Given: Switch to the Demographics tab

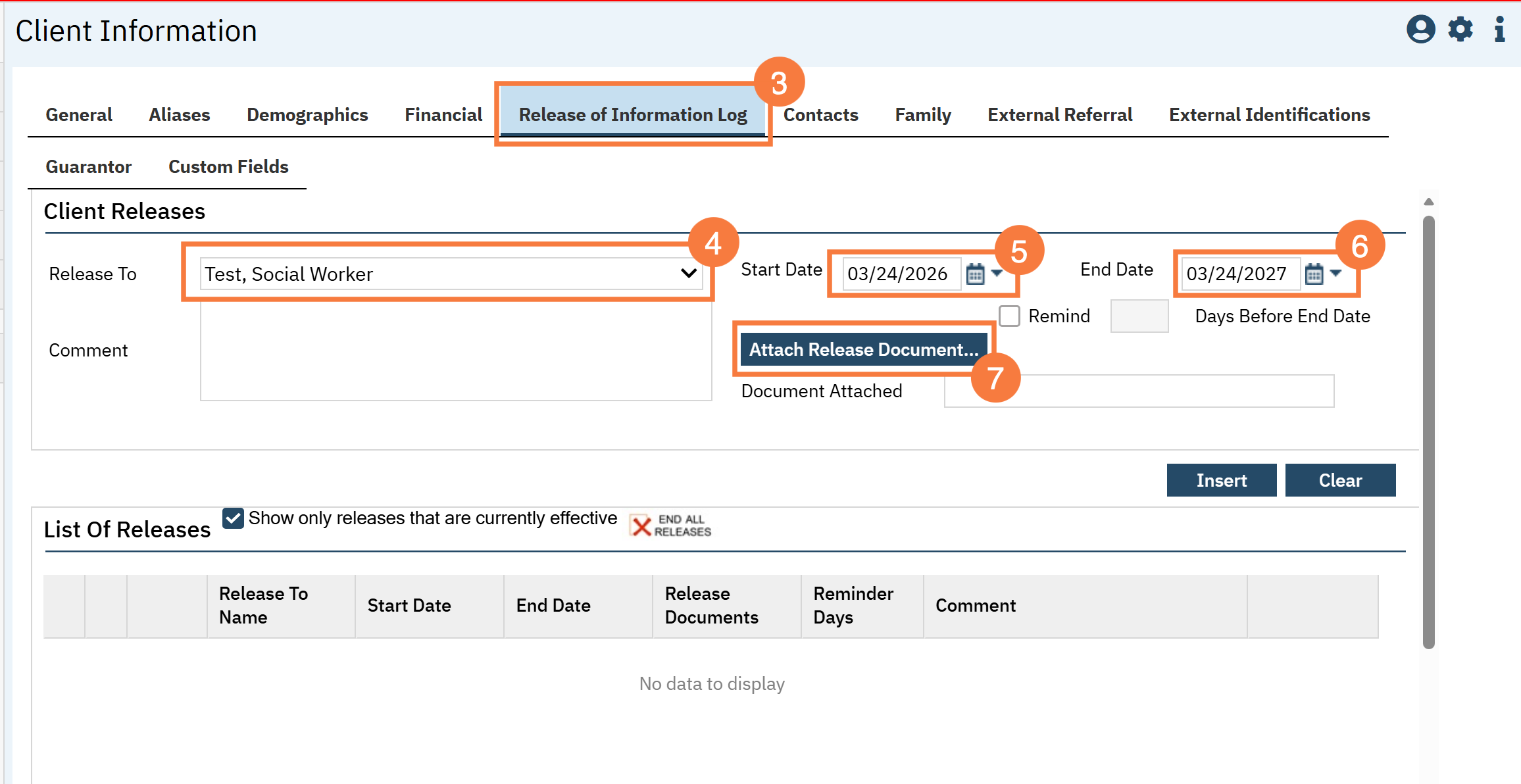Looking at the screenshot, I should point(307,115).
